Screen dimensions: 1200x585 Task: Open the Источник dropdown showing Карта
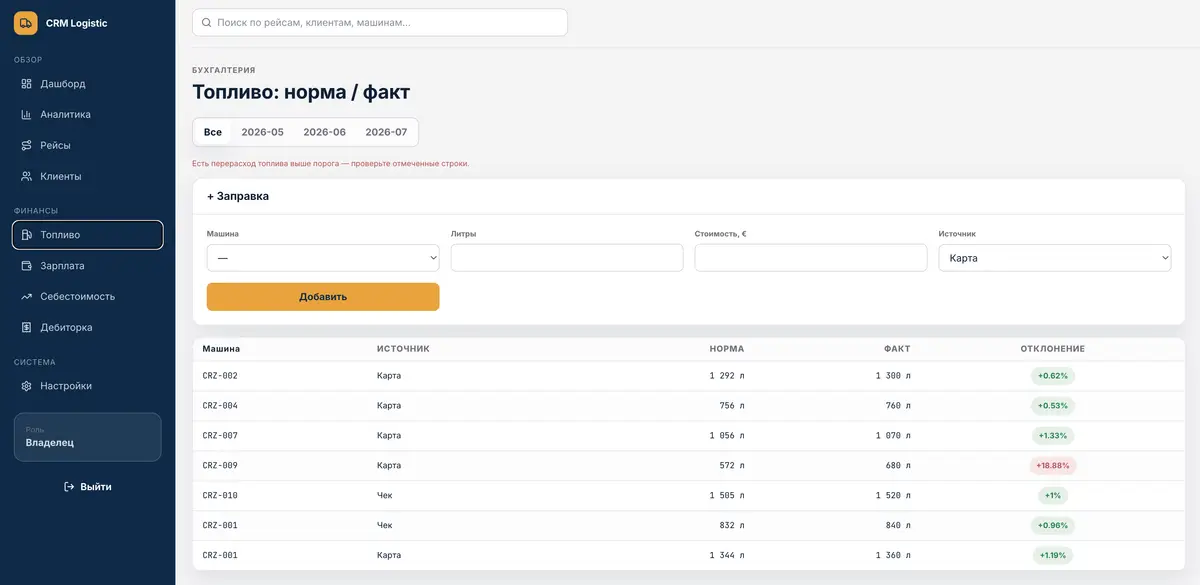tap(1055, 258)
